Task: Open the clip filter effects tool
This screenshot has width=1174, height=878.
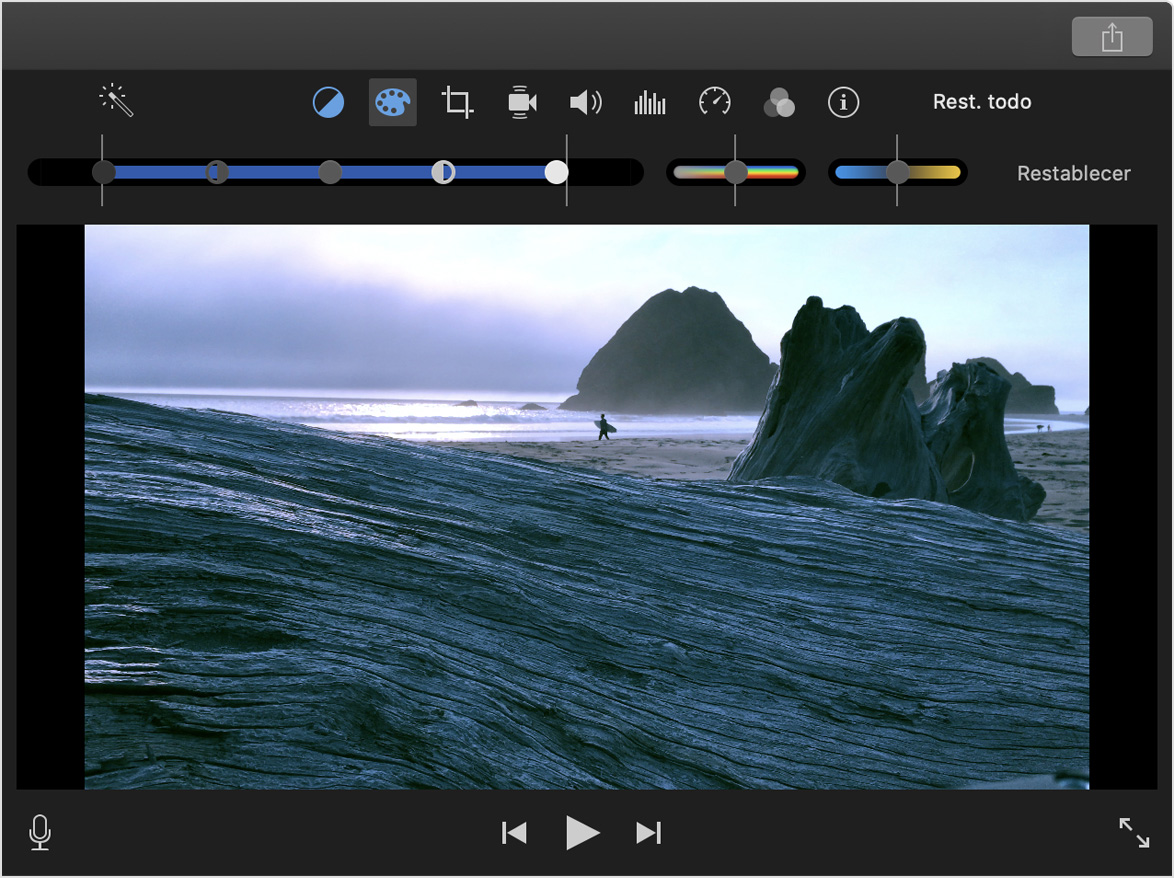Action: (779, 101)
